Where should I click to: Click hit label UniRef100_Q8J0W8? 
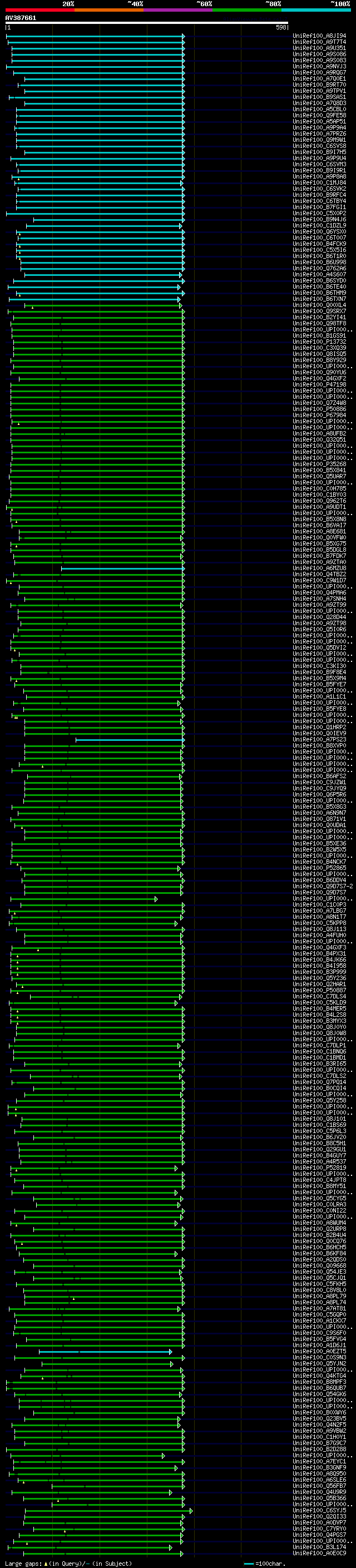pyautogui.click(x=319, y=1033)
